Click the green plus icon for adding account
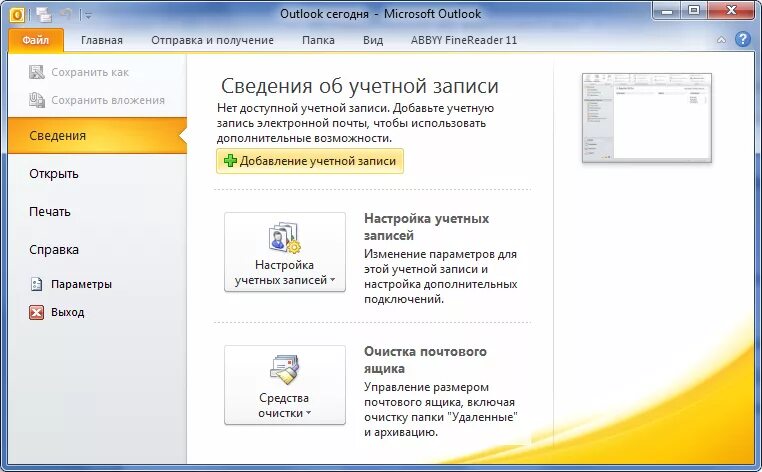 [230, 161]
